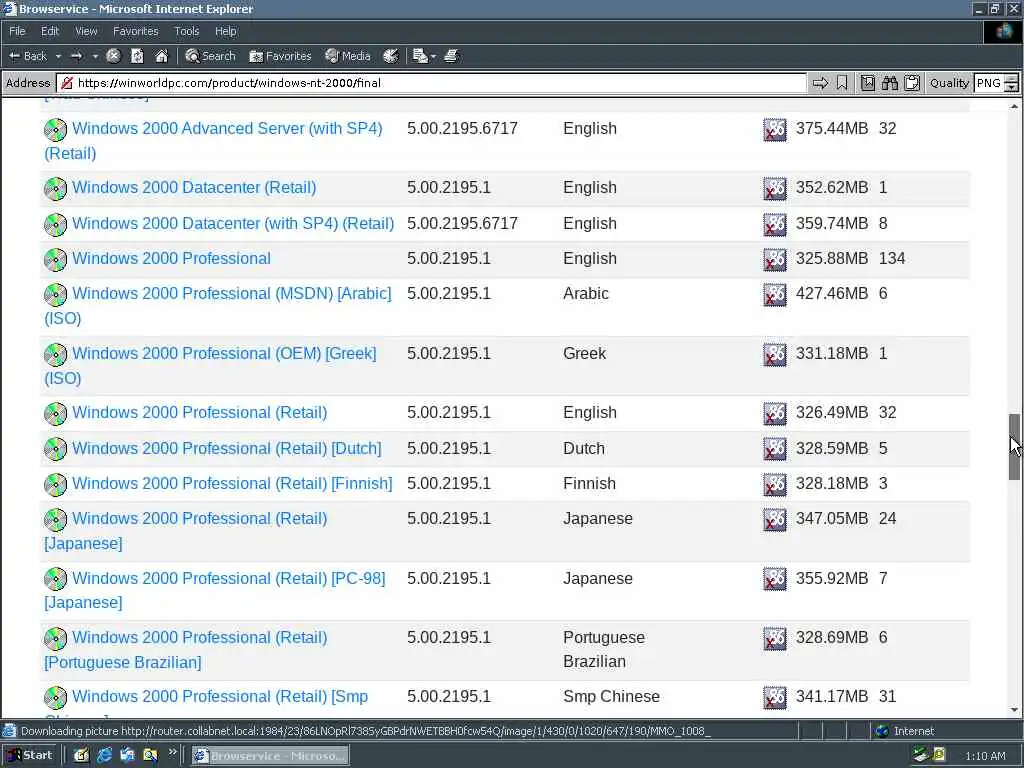Go to Home page icon
1024x768 pixels.
pos(161,56)
